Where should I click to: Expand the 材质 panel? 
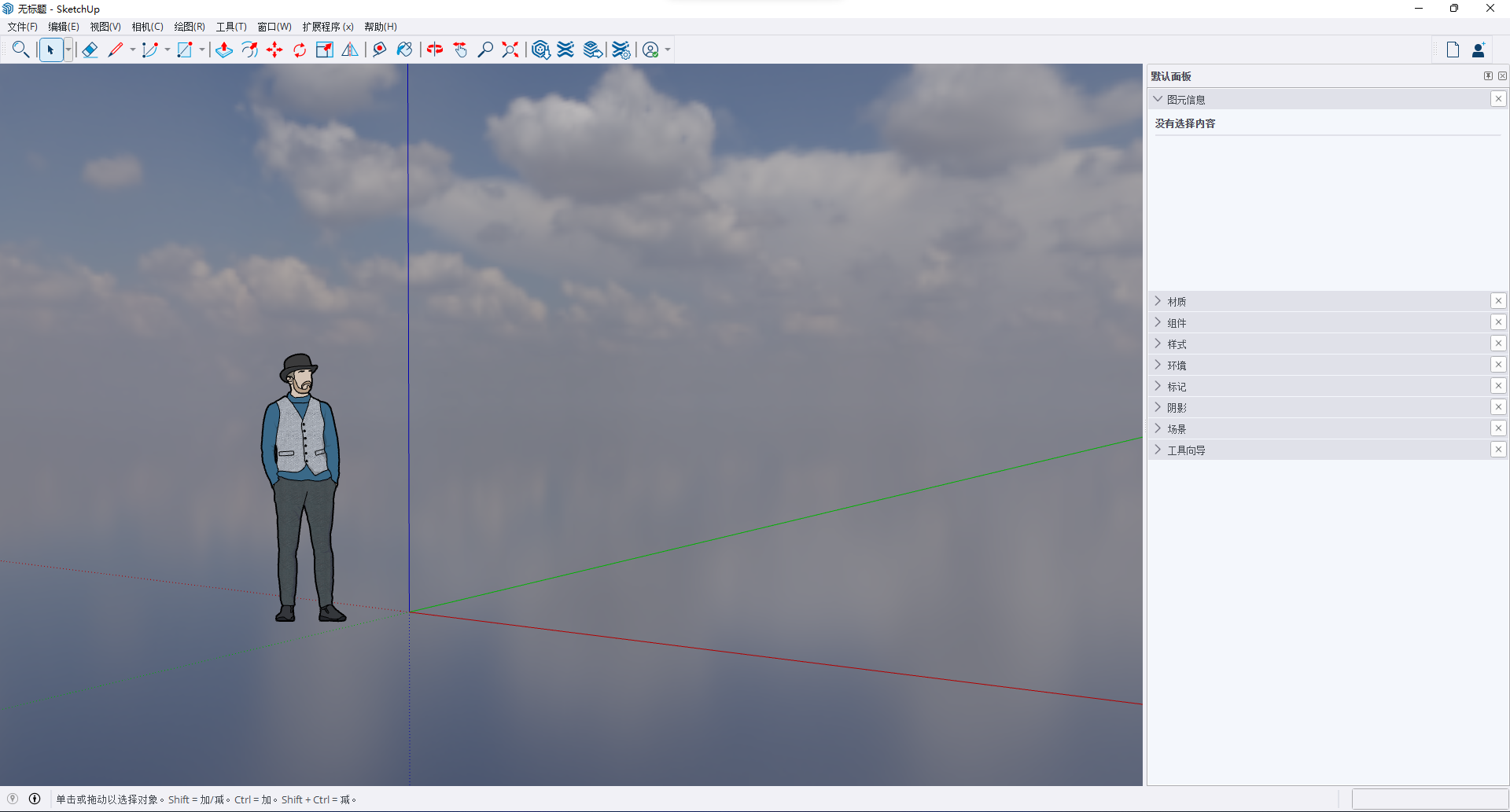[1177, 302]
